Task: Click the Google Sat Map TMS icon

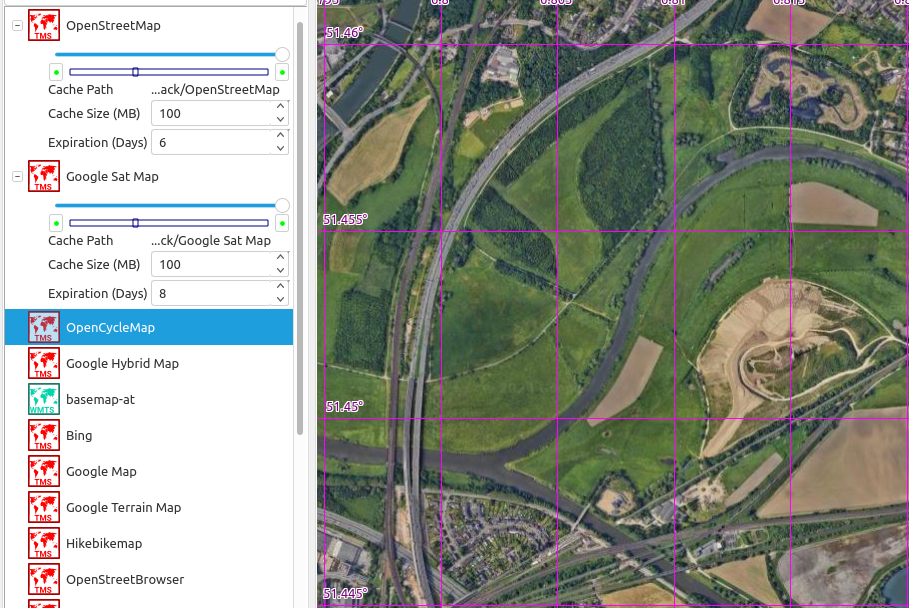Action: [x=43, y=176]
